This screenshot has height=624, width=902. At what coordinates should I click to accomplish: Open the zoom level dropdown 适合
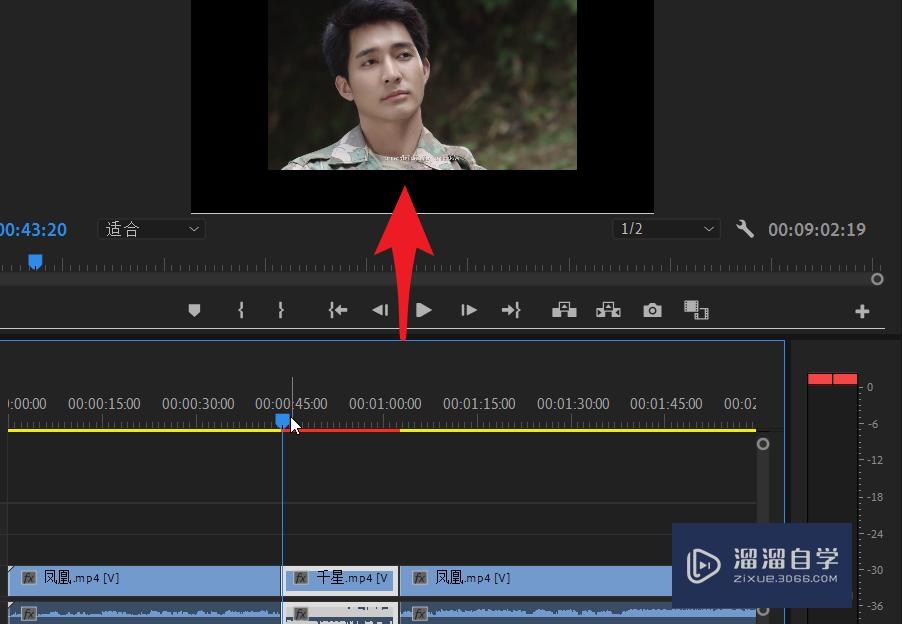[x=152, y=229]
